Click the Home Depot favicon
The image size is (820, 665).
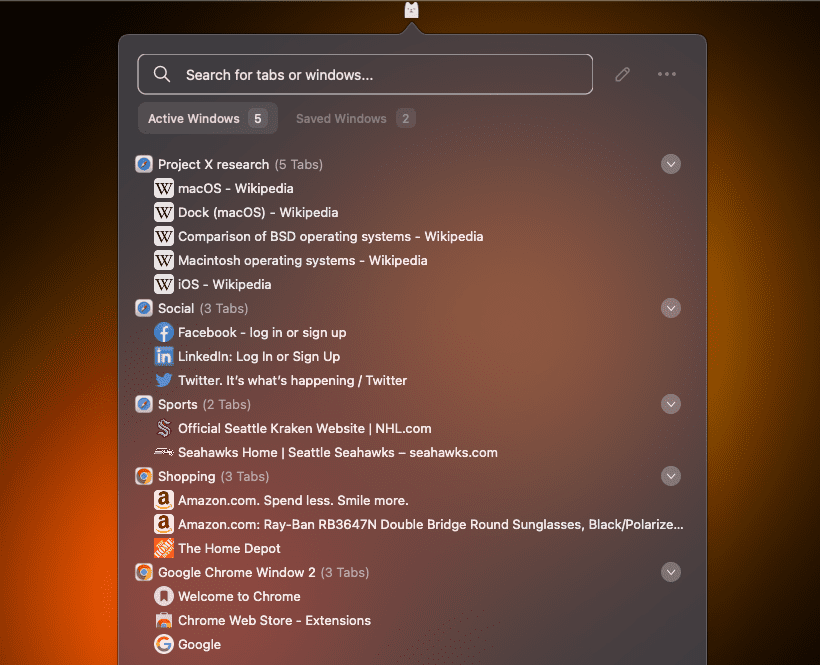click(x=164, y=548)
